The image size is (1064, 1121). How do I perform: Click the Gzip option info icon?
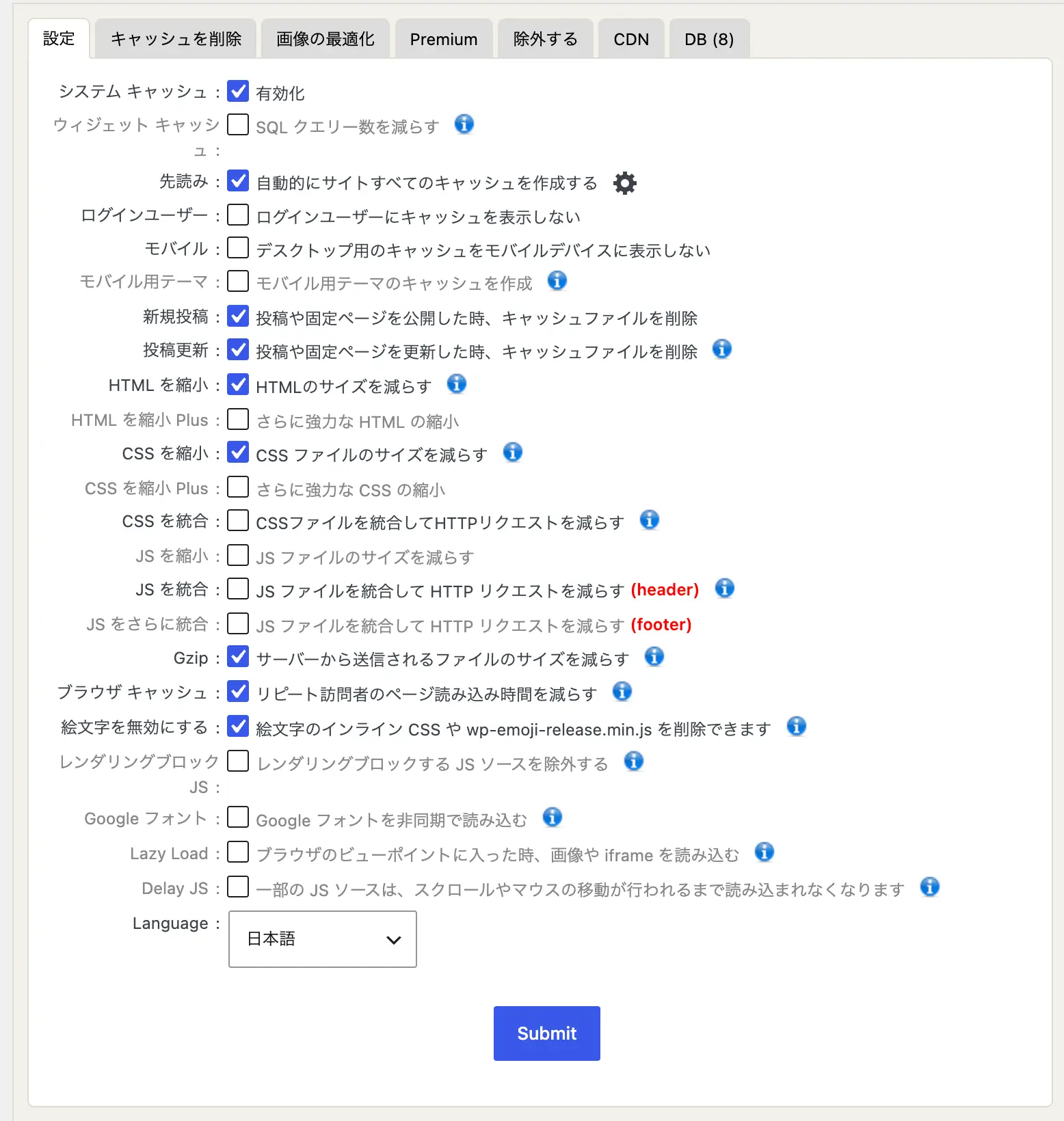click(654, 656)
